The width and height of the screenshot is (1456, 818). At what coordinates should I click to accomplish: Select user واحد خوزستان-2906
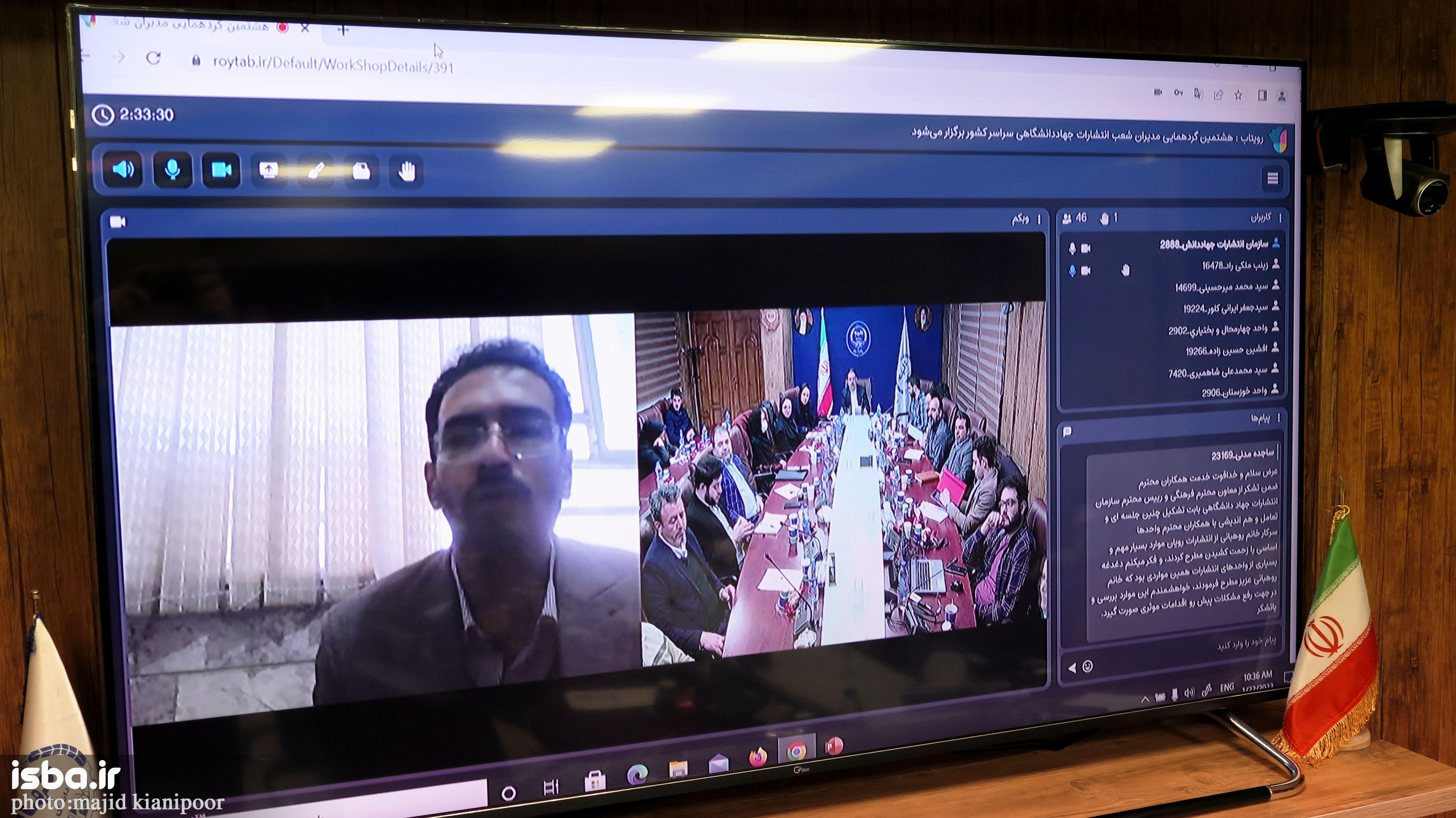tap(1234, 392)
